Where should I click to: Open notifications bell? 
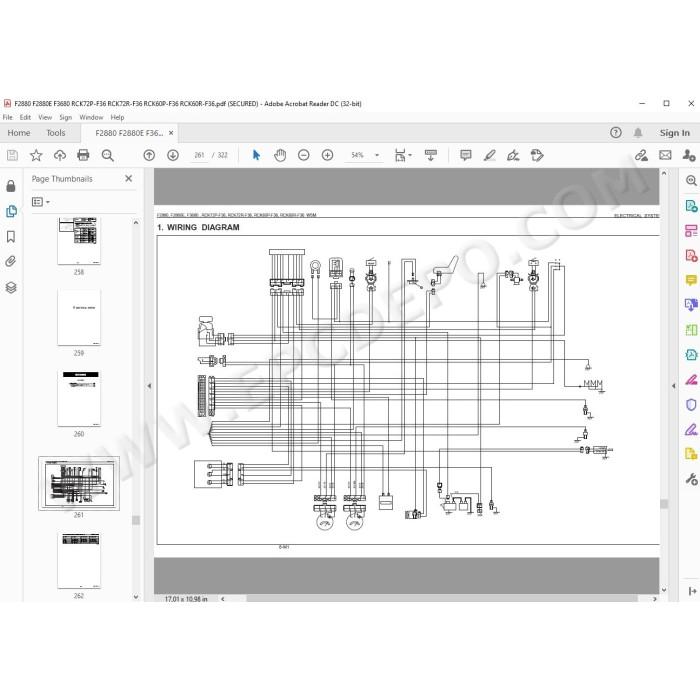click(x=638, y=133)
